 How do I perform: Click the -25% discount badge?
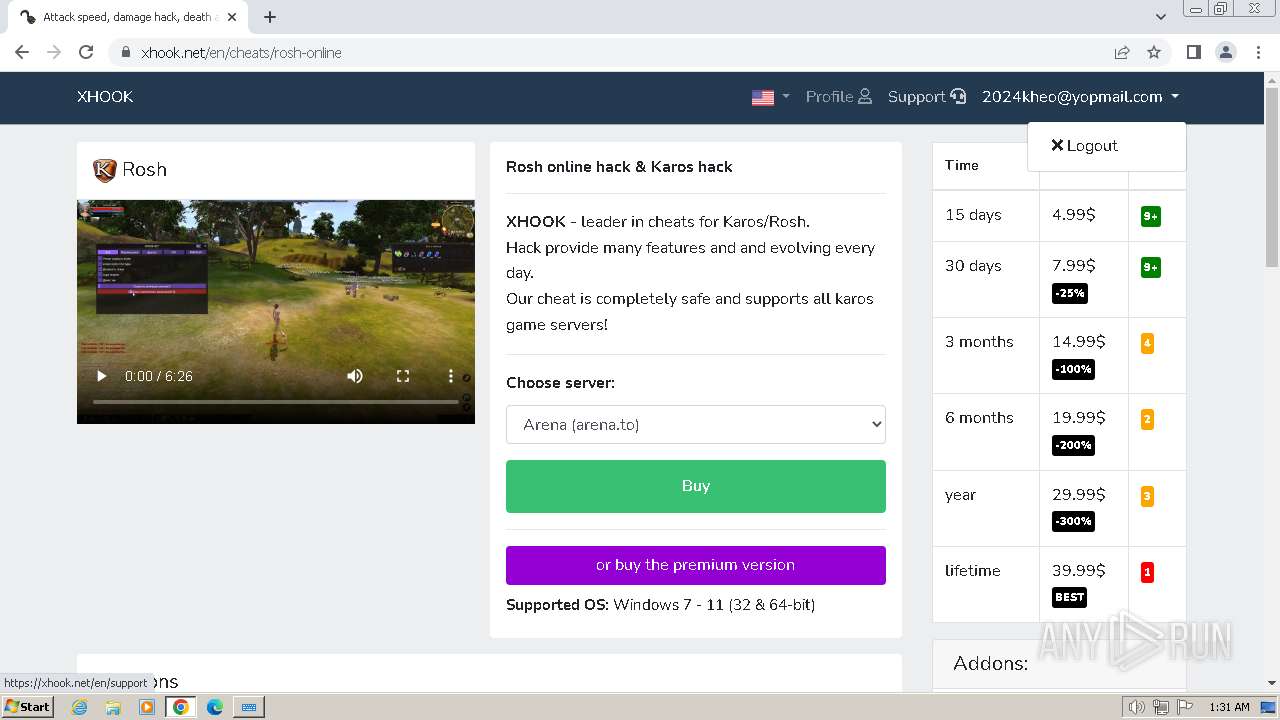click(1069, 293)
